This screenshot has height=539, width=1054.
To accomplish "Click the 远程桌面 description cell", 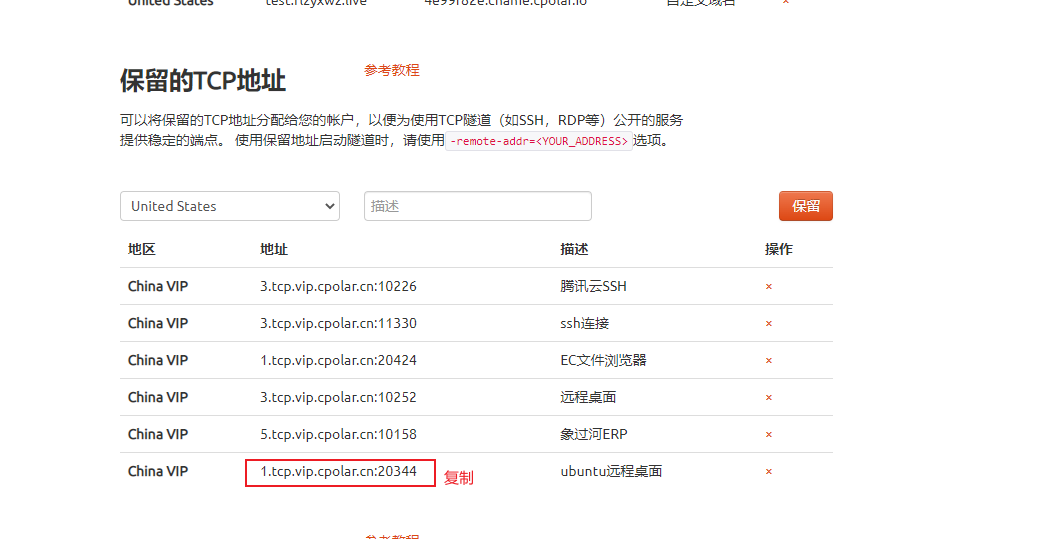I will [x=588, y=397].
